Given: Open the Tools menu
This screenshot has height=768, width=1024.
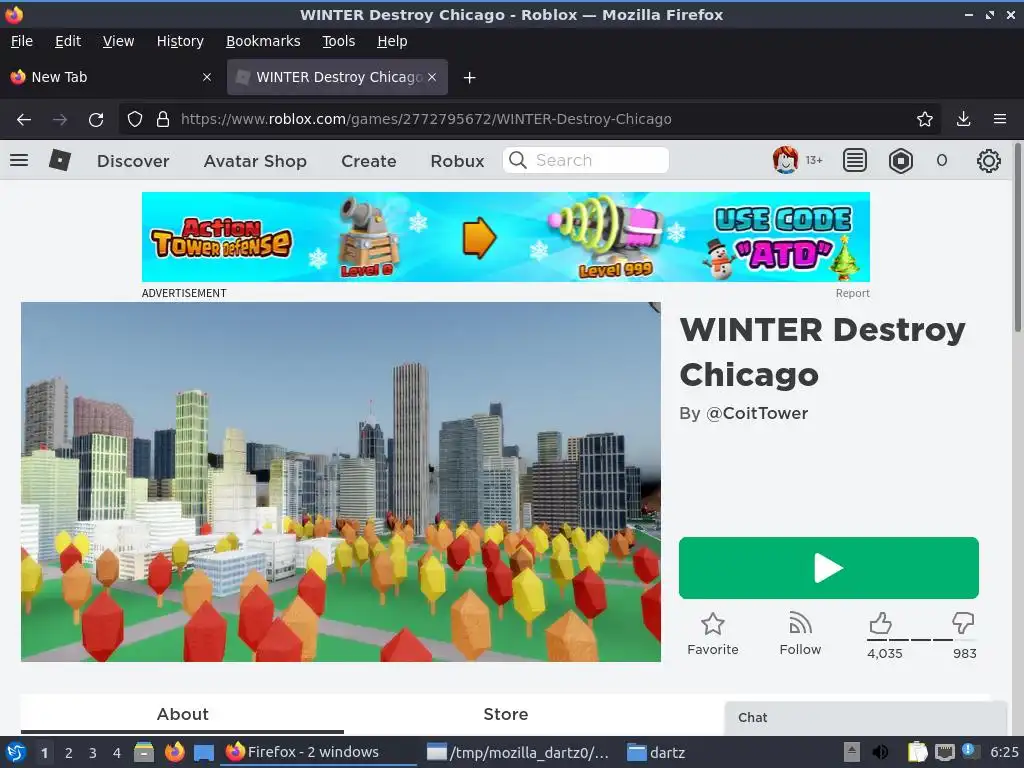Looking at the screenshot, I should [338, 41].
